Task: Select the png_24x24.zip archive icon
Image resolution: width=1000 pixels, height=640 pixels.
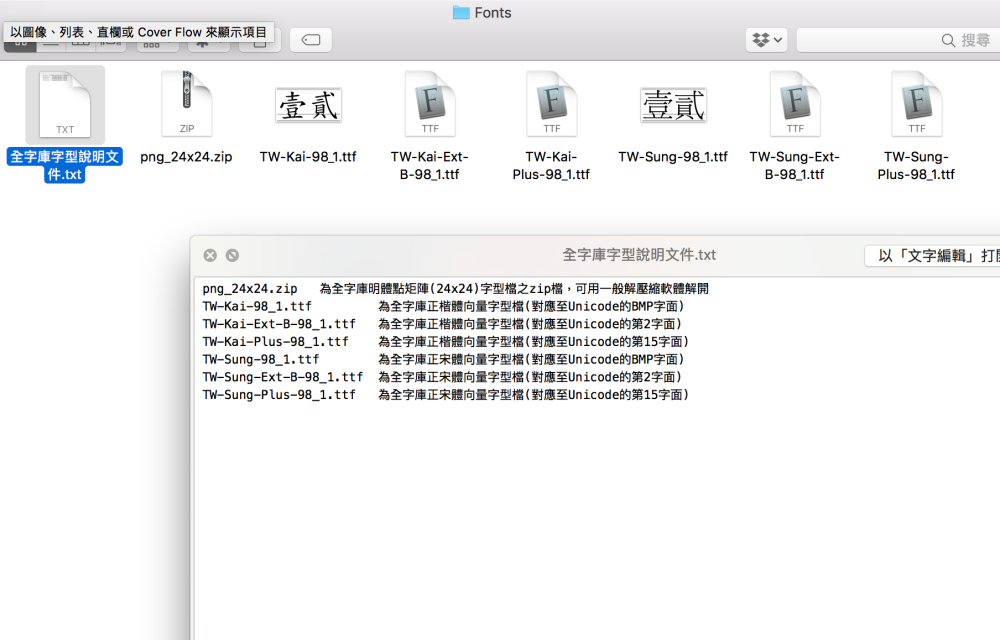Action: 187,104
